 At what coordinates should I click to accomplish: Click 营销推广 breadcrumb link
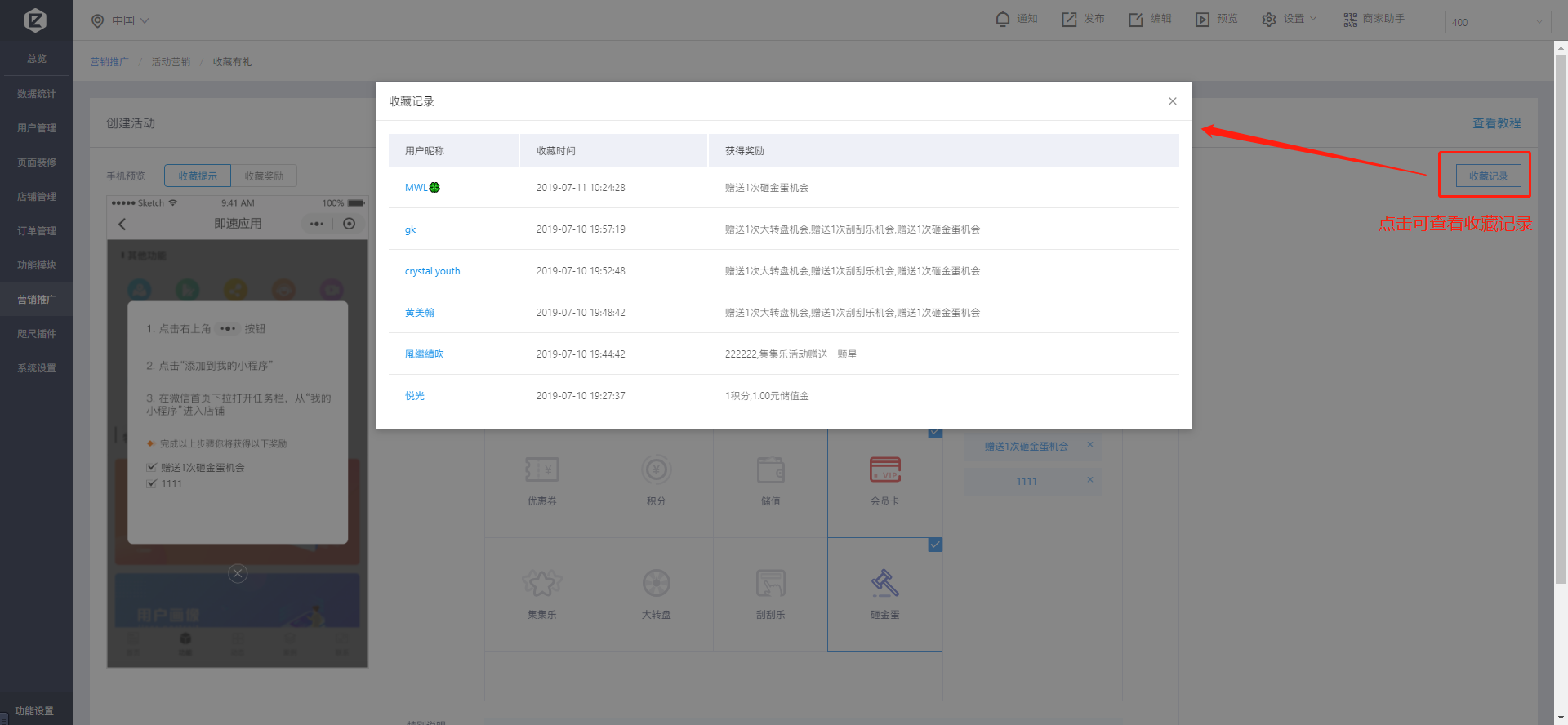click(109, 62)
